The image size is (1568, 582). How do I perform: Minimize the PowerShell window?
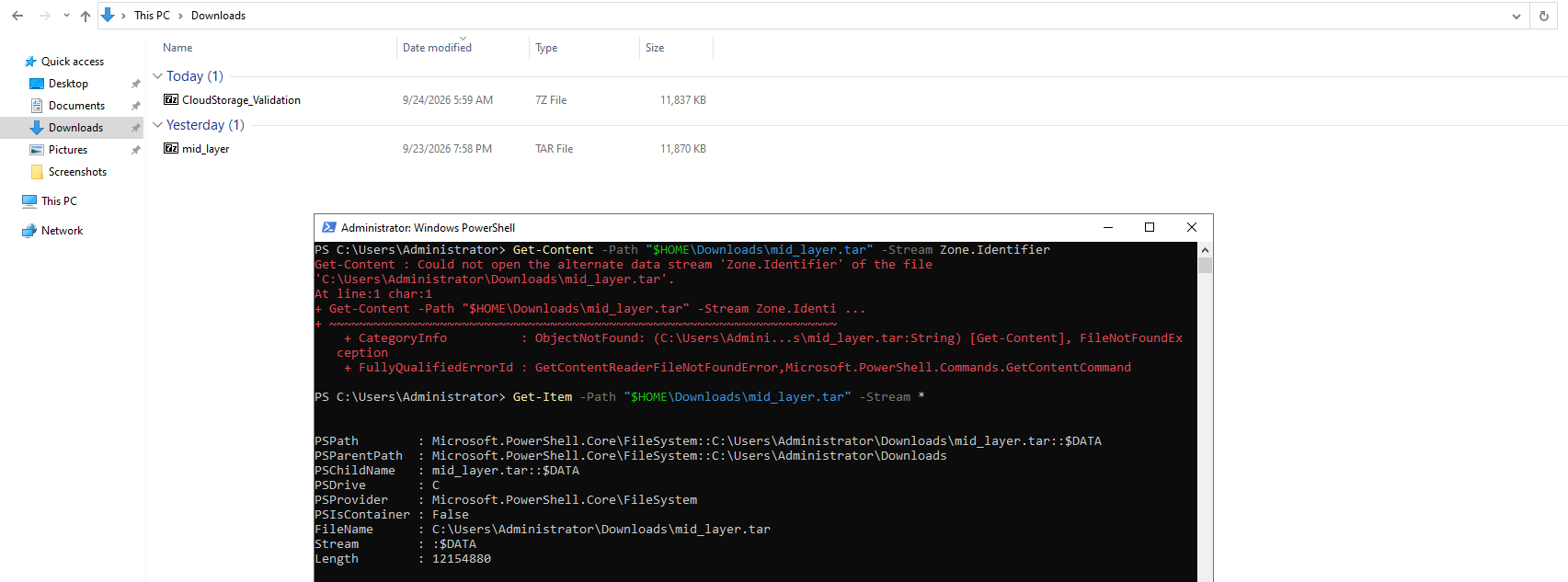coord(1108,227)
